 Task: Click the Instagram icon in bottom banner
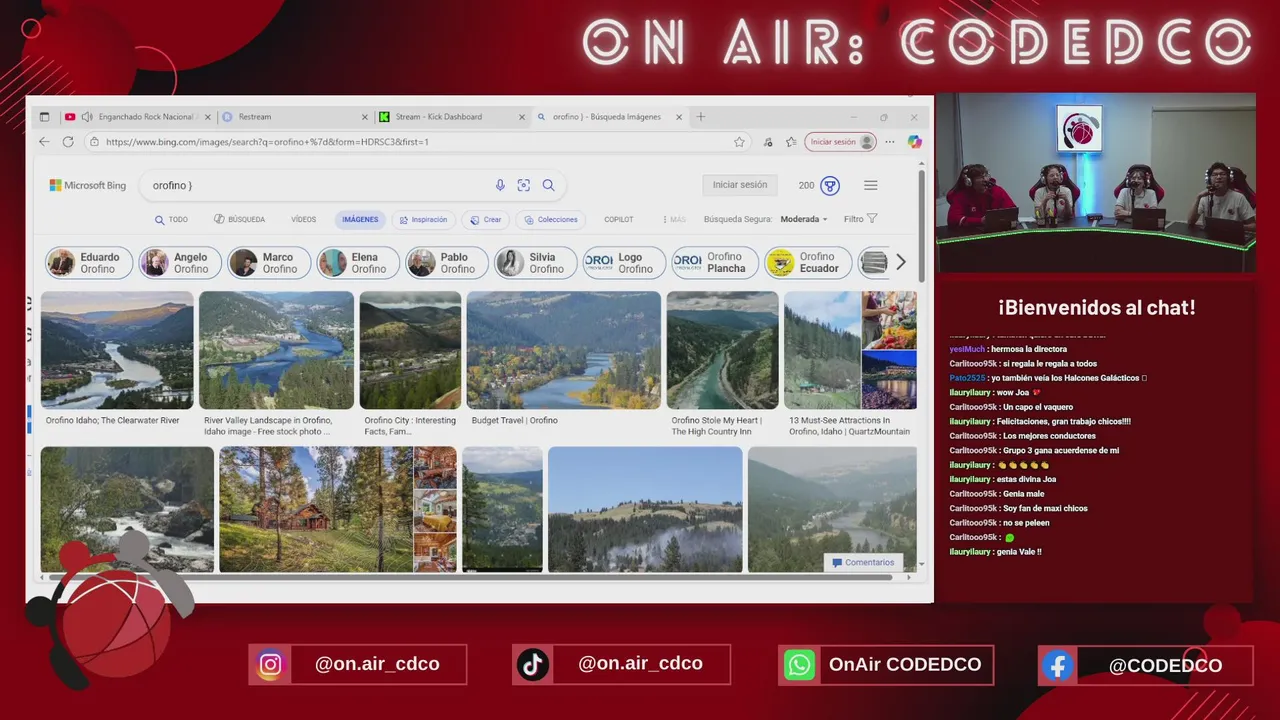pos(270,665)
